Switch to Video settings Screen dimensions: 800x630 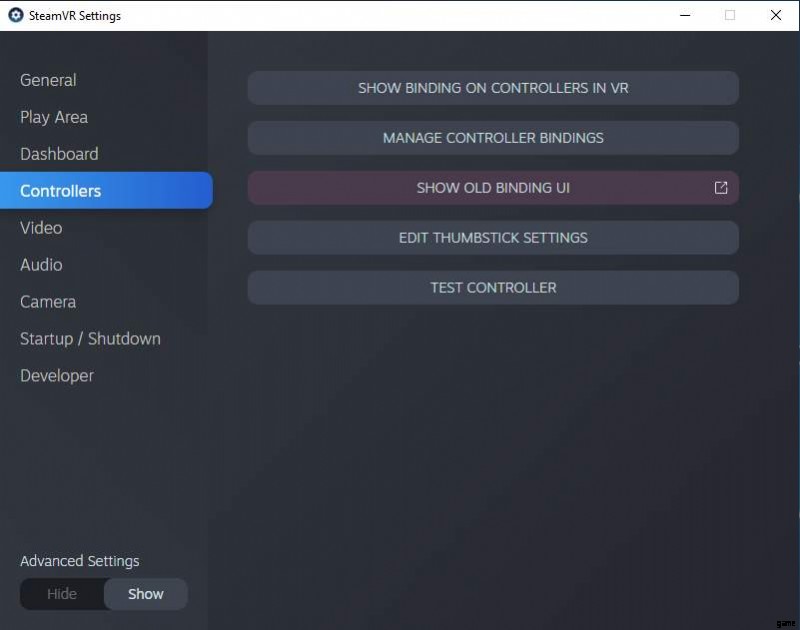click(41, 228)
